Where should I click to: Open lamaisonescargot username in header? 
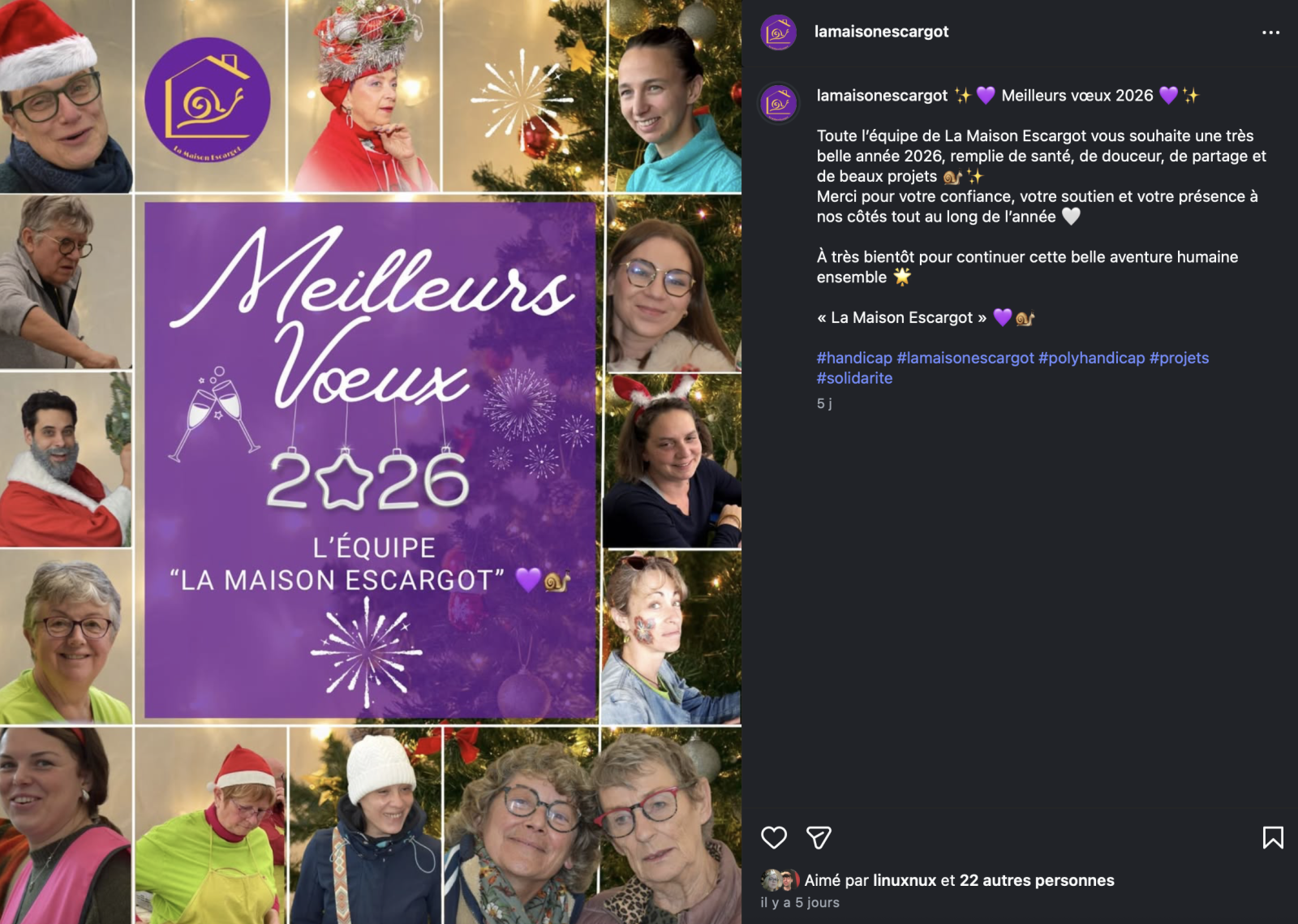pos(881,32)
